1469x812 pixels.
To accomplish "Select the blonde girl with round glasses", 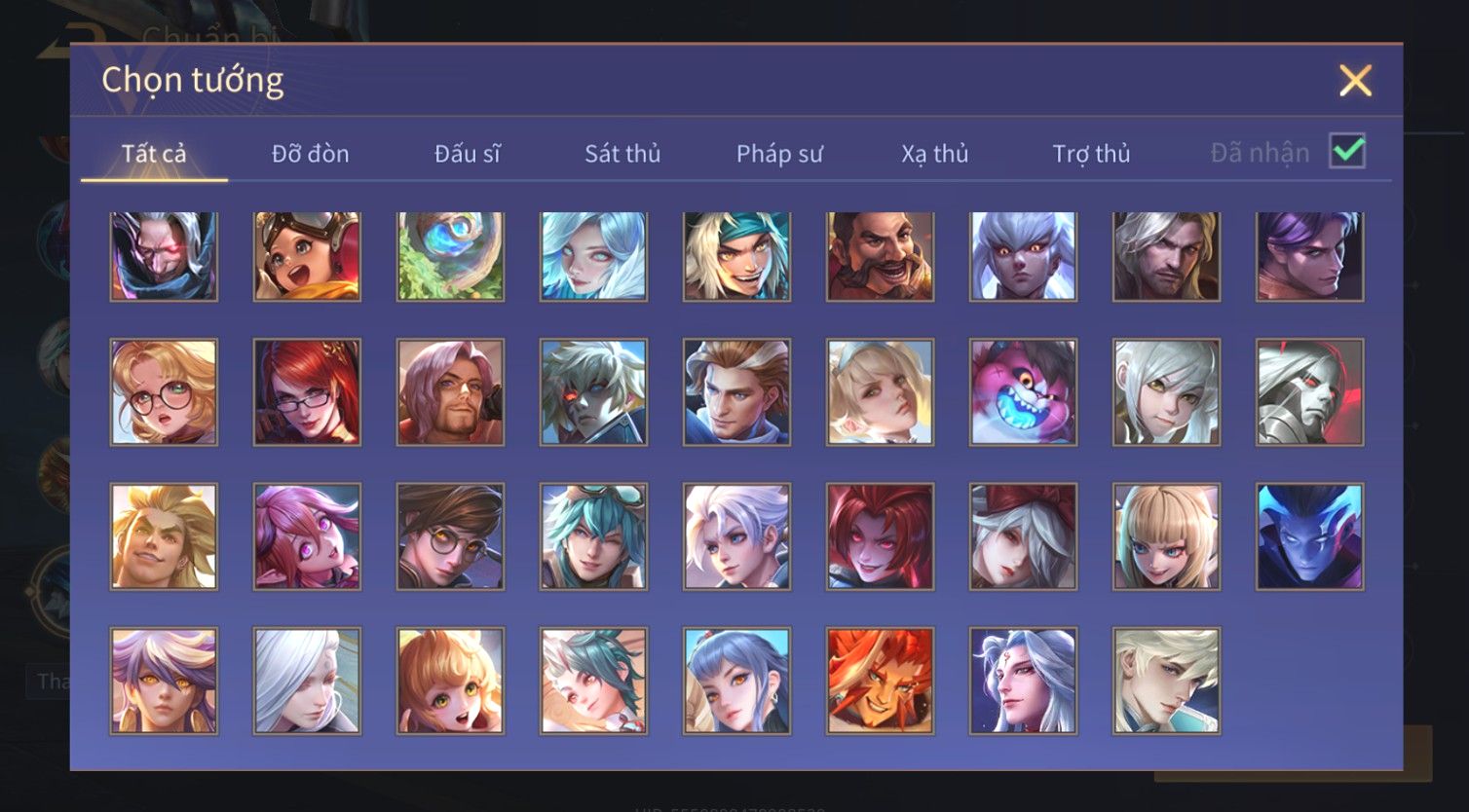I will click(x=164, y=392).
